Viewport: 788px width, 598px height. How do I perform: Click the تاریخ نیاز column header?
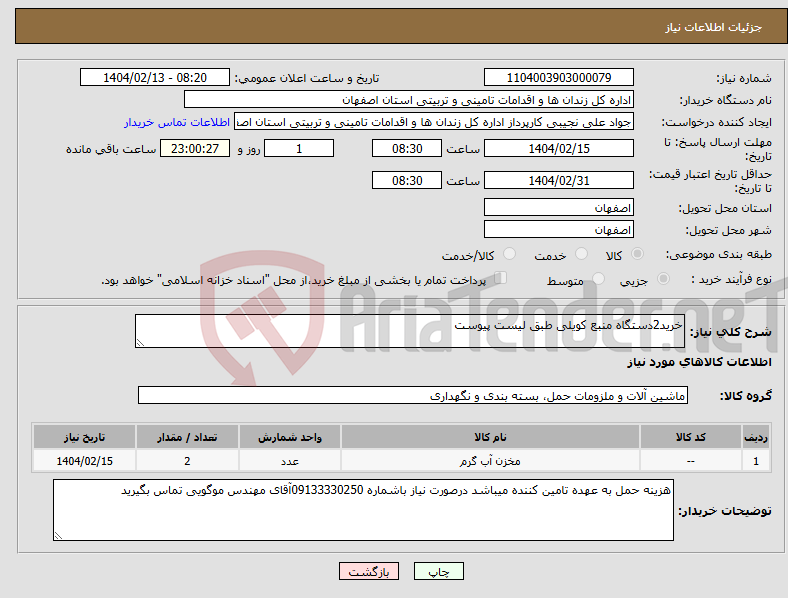point(84,437)
